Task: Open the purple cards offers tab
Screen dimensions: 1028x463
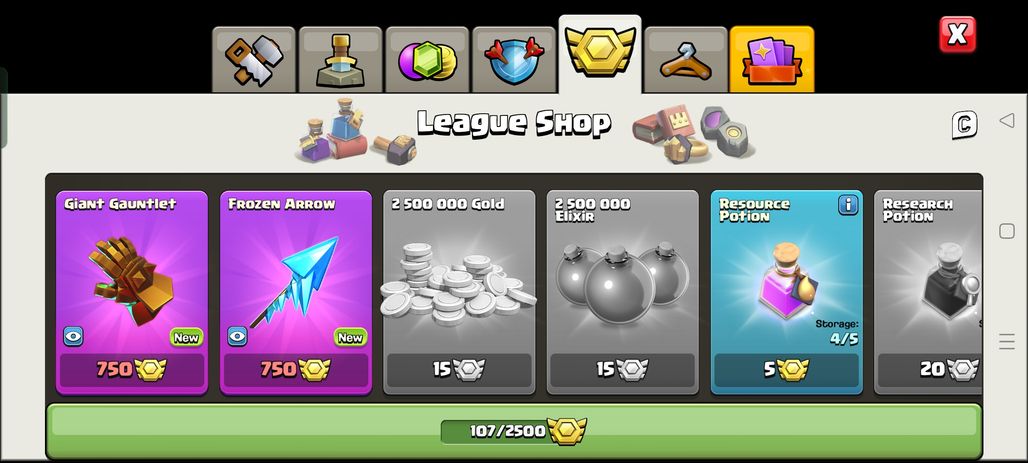Action: pos(772,60)
